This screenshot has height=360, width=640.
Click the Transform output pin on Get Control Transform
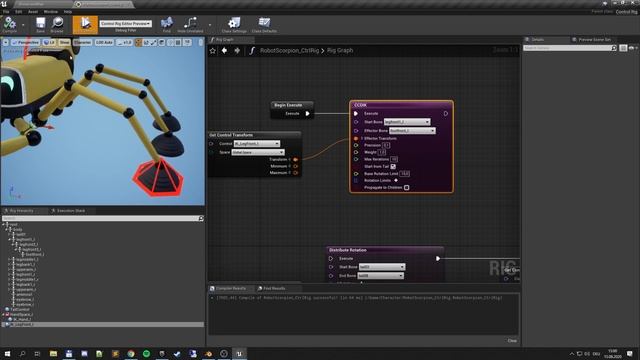296,159
